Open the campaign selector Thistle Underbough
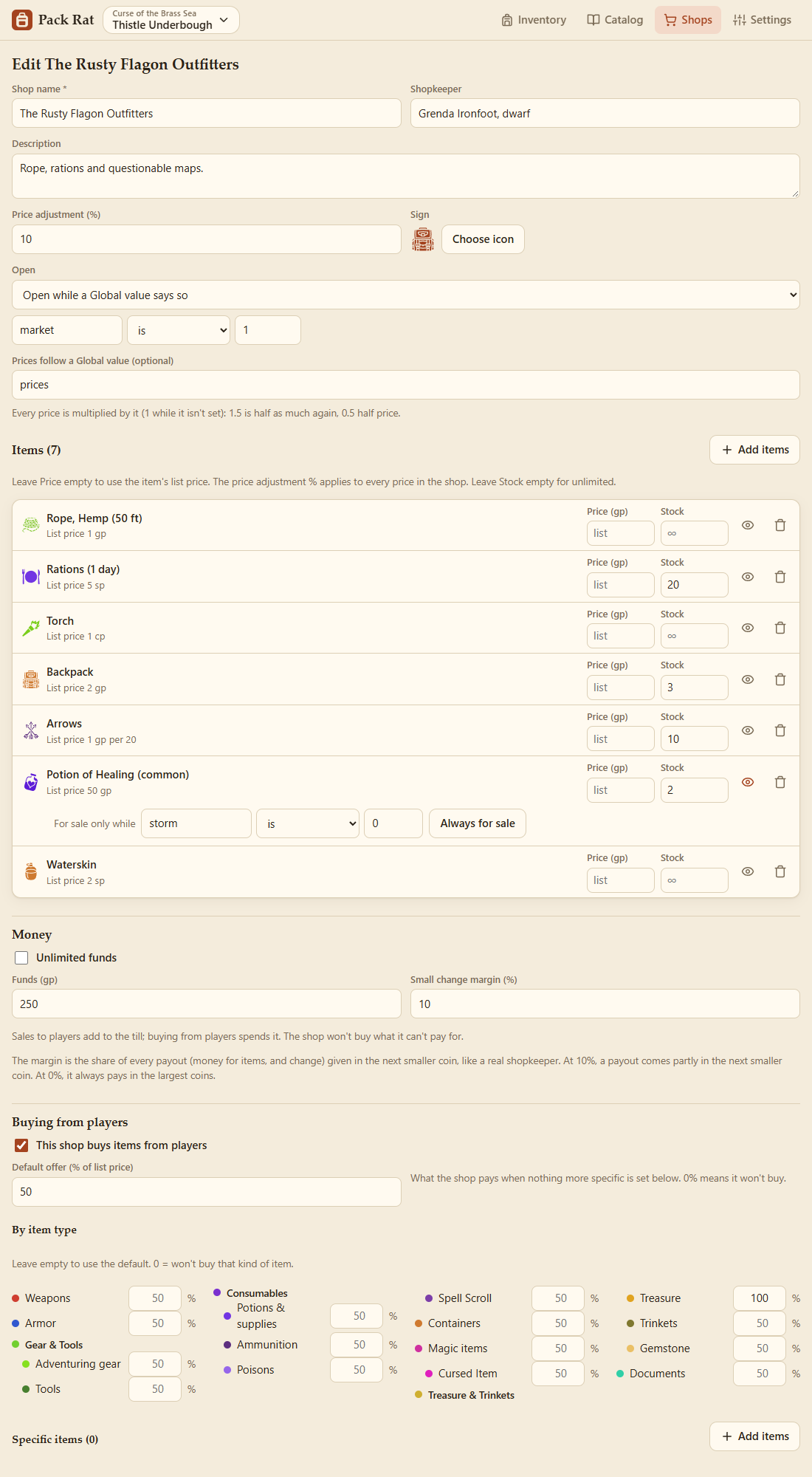 171,20
